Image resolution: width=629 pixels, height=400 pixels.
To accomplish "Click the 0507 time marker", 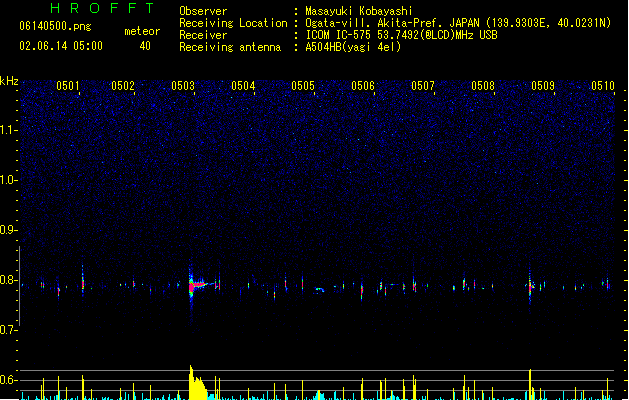I will (x=423, y=86).
